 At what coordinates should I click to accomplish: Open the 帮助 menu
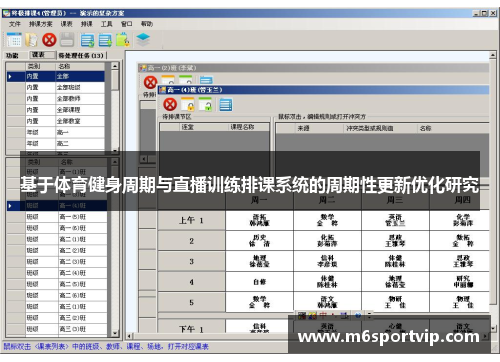pos(147,24)
